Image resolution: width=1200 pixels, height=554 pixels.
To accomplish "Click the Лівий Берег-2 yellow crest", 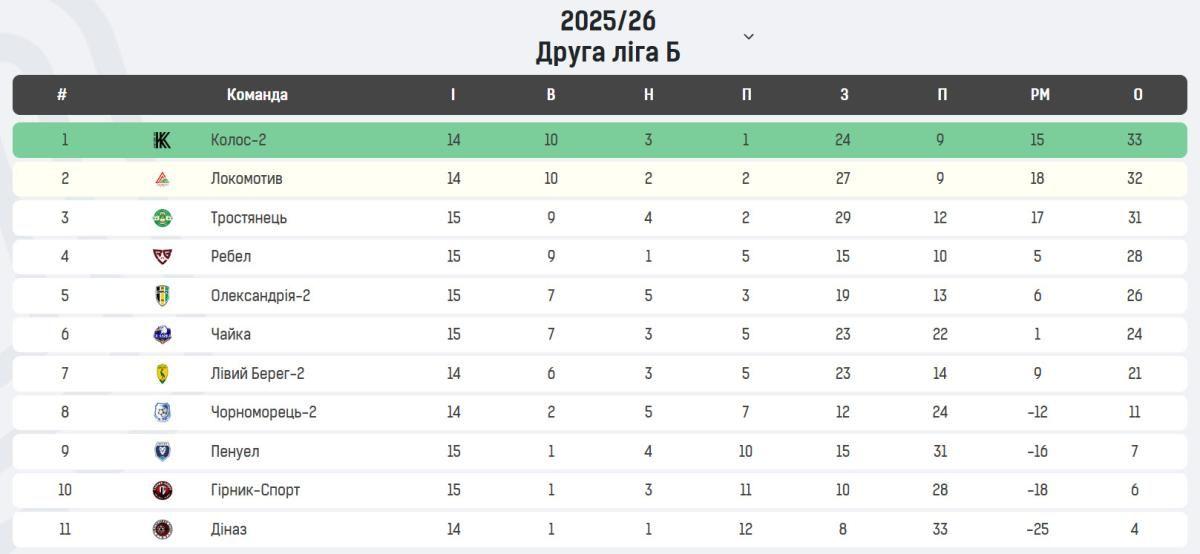I will (162, 373).
